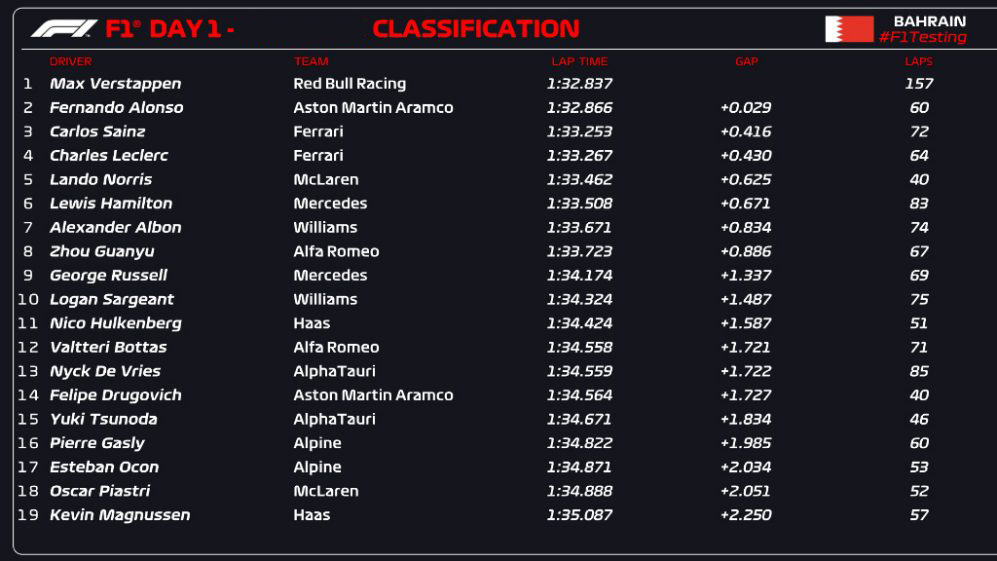Click the DRIVER column header
997x561 pixels.
(x=71, y=62)
